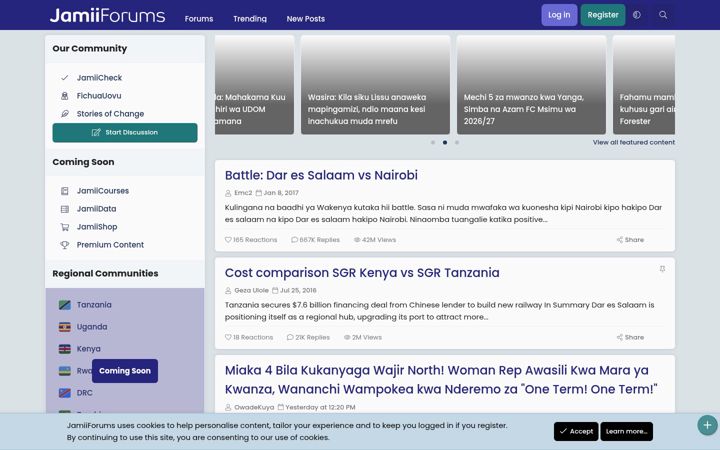The width and height of the screenshot is (720, 450).
Task: Open Miaka 4 Bila Kukanyaga Wajir North thread
Action: (441, 380)
